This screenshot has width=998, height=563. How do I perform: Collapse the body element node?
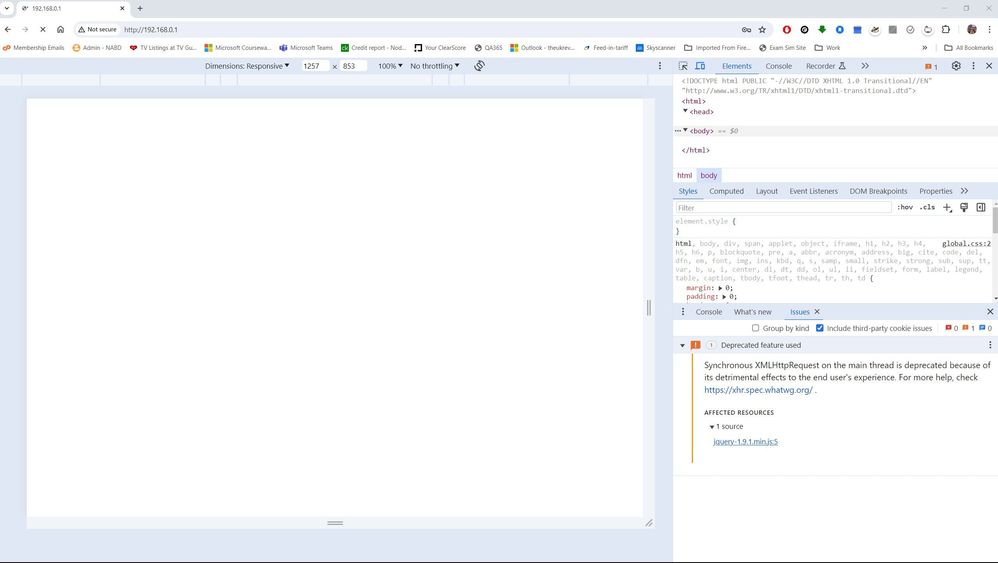685,130
